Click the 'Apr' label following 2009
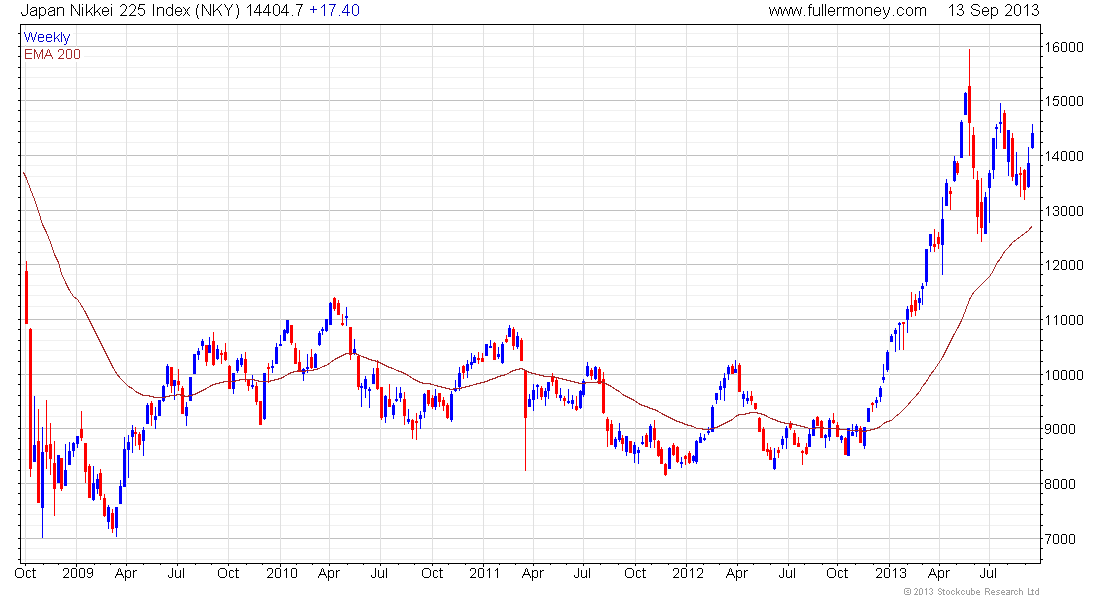Image resolution: width=1100 pixels, height=600 pixels. pyautogui.click(x=126, y=574)
